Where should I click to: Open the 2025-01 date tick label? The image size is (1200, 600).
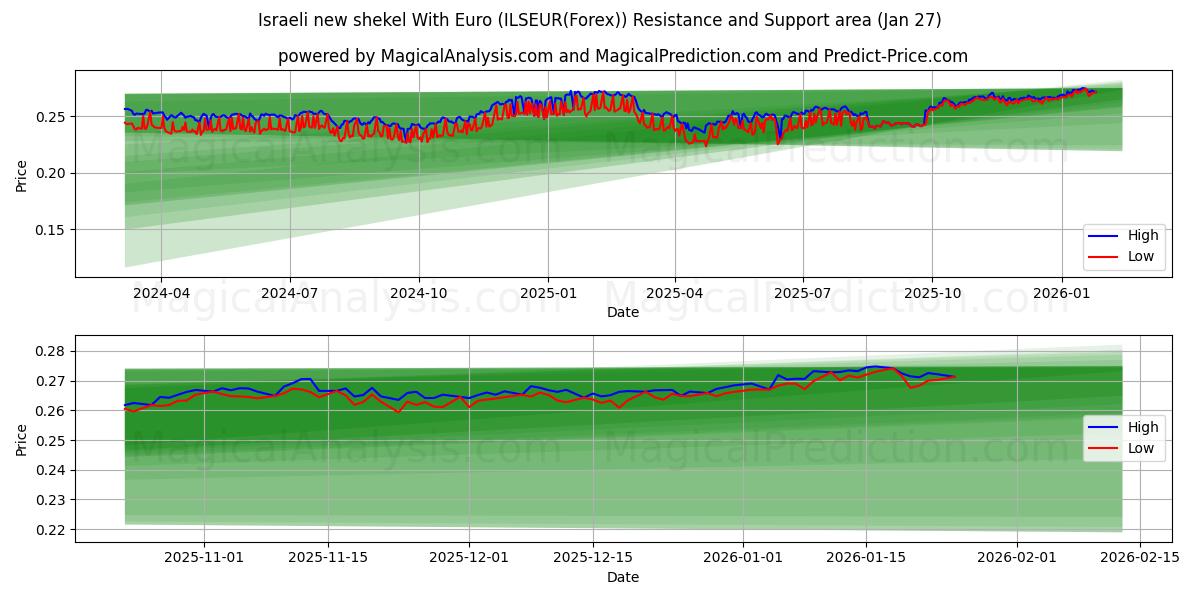pos(549,290)
